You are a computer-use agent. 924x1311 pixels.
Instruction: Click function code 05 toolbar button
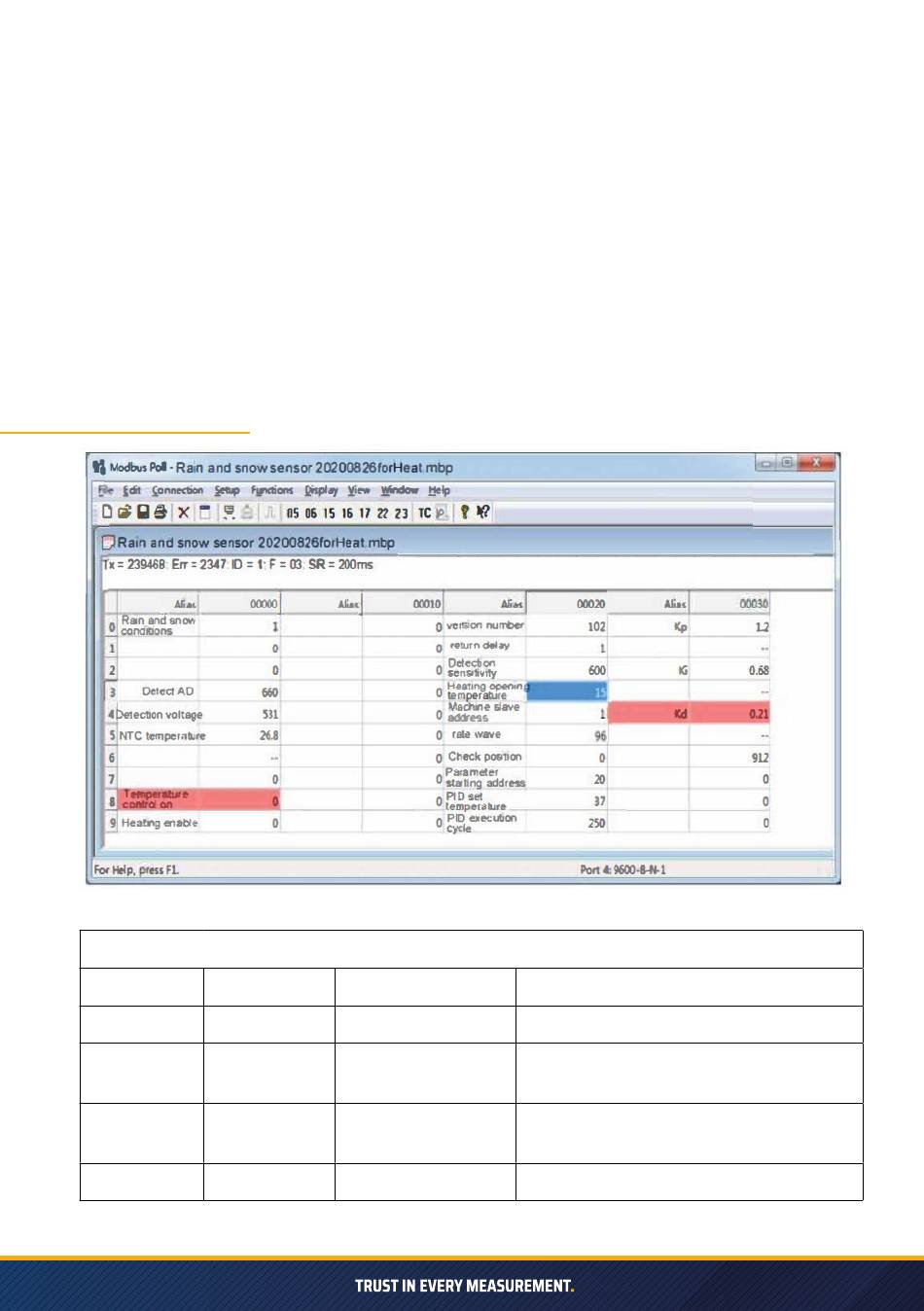(293, 514)
